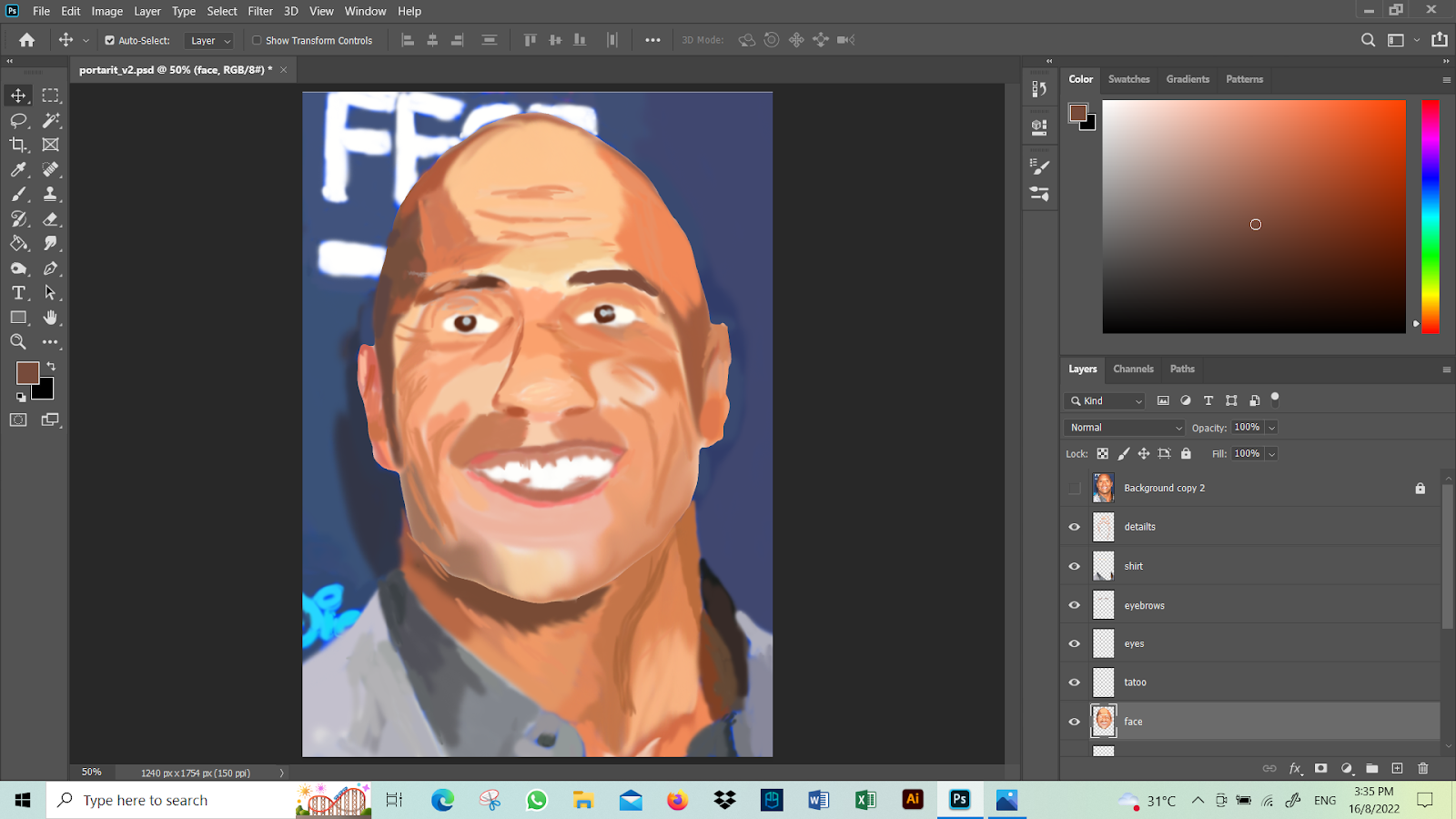Enable Show Transform Controls
Image resolution: width=1456 pixels, height=819 pixels.
tap(257, 40)
